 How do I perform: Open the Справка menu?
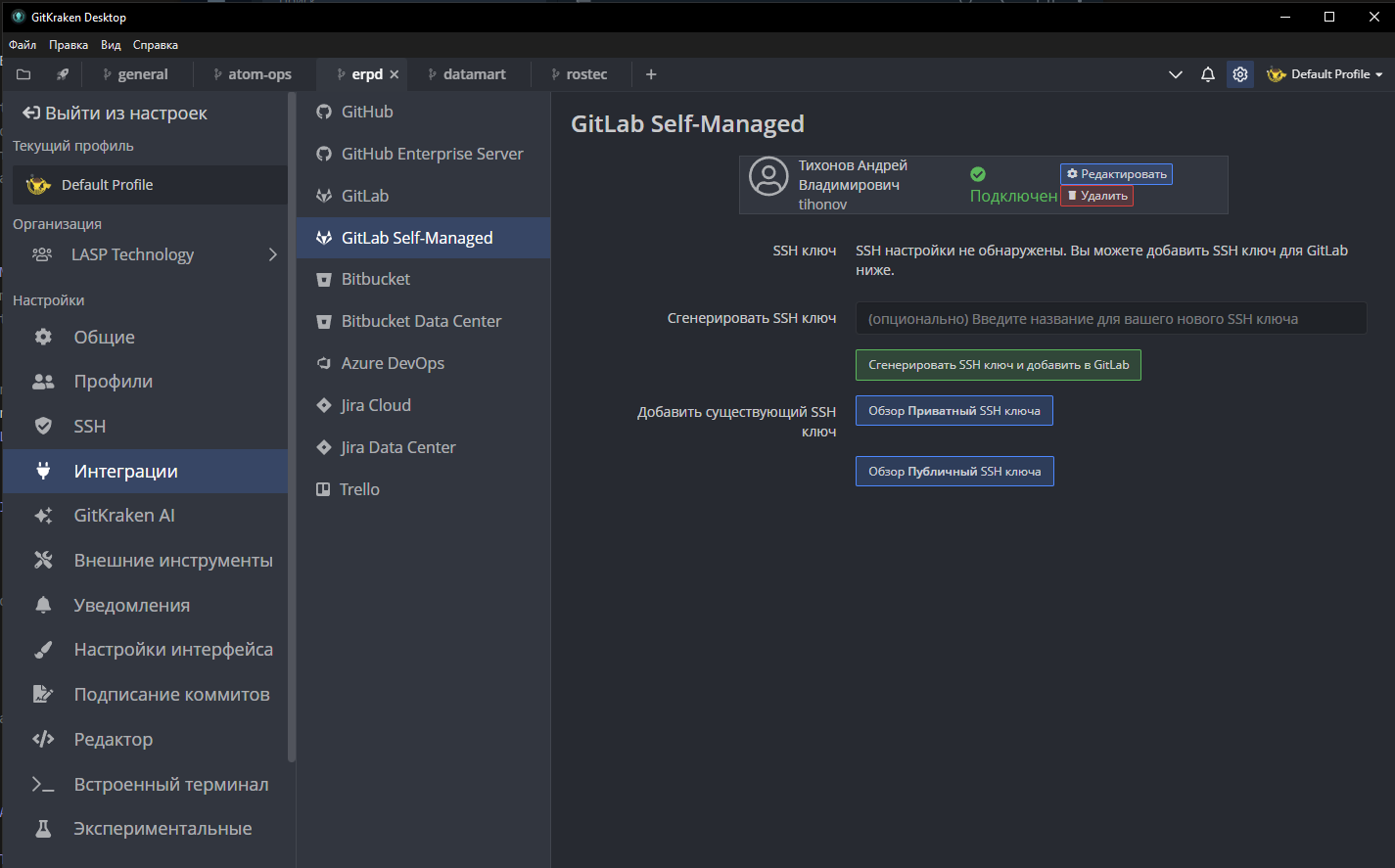156,45
